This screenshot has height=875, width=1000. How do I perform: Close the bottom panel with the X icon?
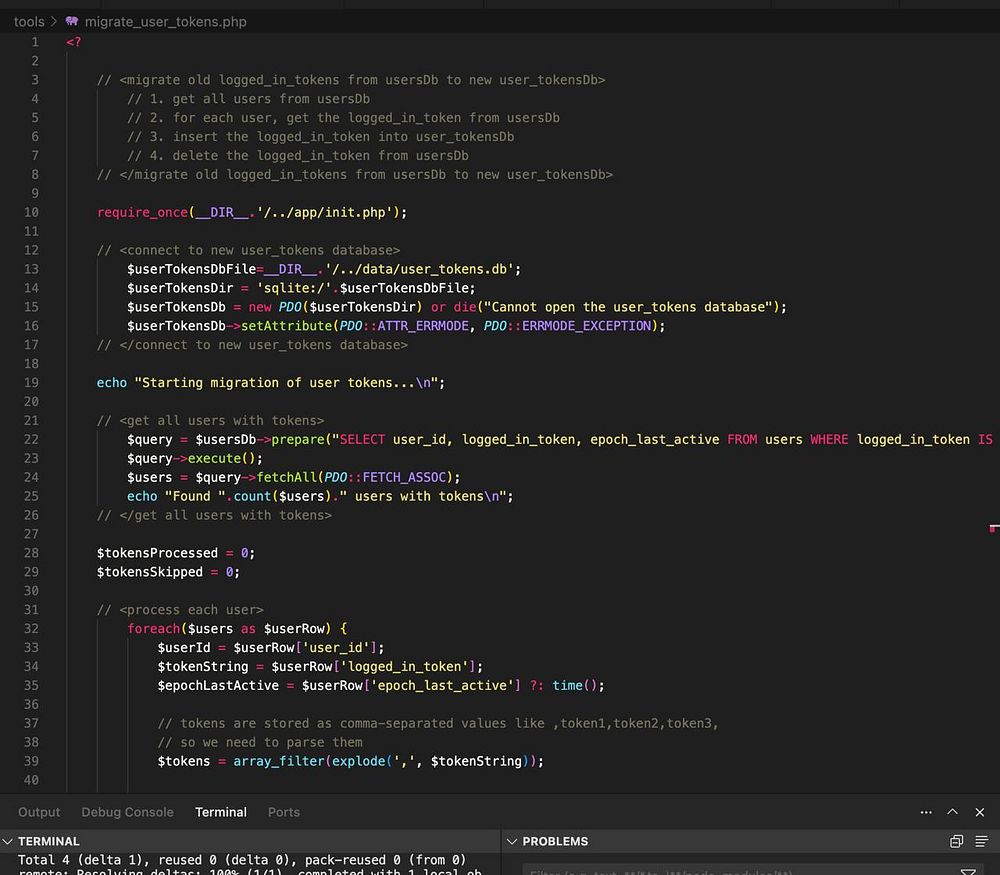coord(981,812)
